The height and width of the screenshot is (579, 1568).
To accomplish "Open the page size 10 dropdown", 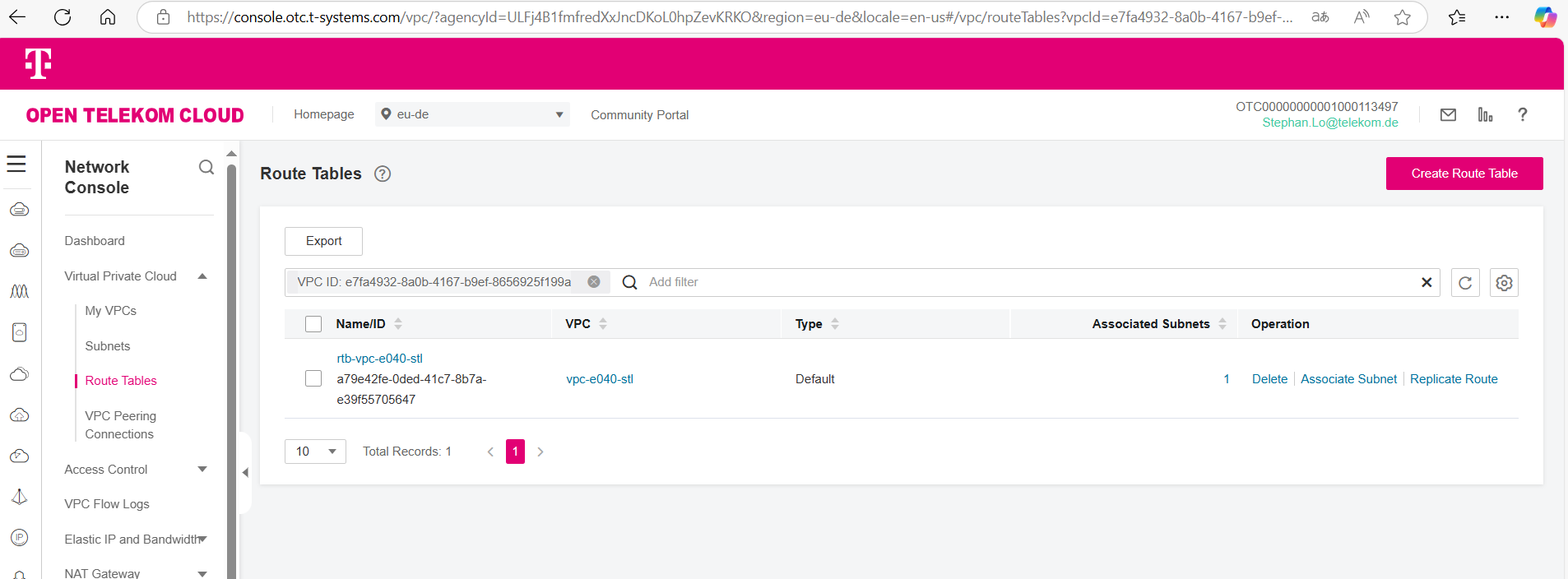I will pyautogui.click(x=315, y=452).
